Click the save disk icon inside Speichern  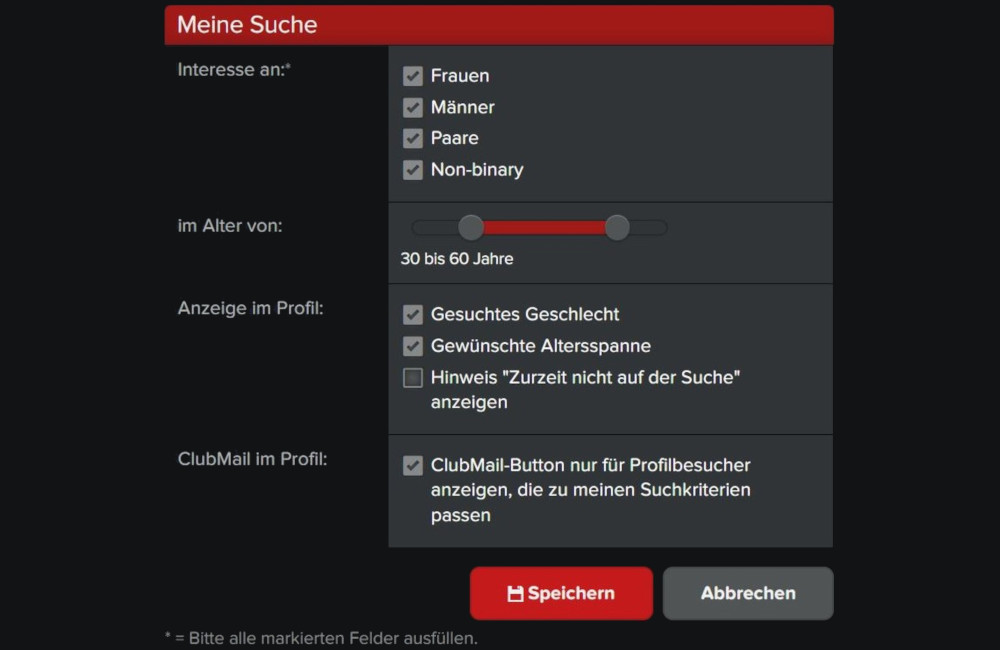514,592
